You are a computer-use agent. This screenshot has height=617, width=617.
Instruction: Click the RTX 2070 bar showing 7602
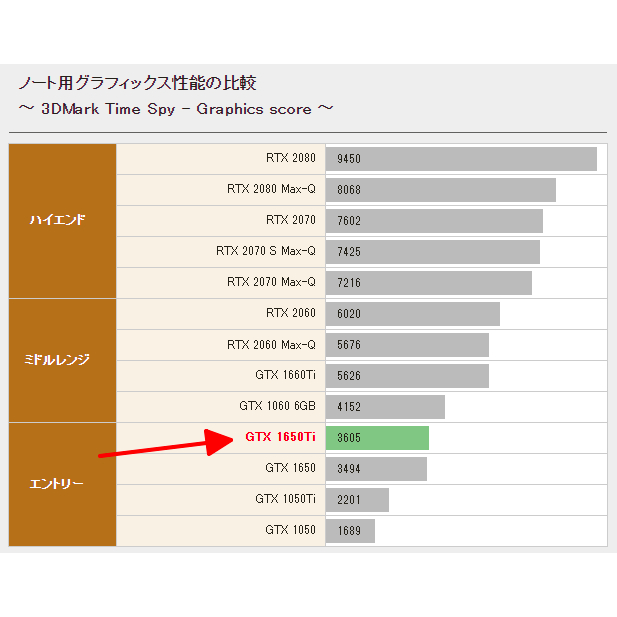click(434, 221)
